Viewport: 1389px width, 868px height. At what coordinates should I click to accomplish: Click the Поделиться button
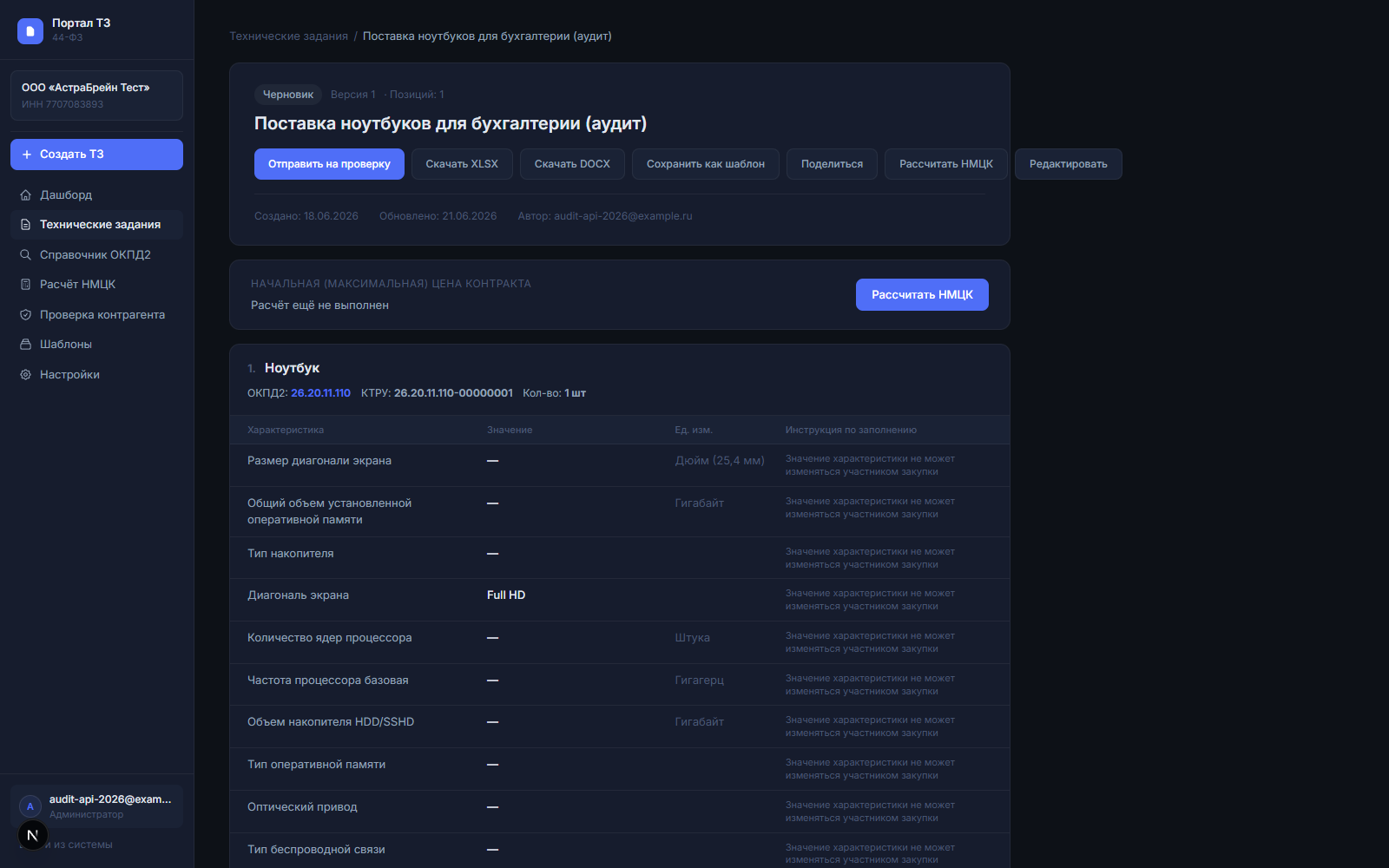832,164
